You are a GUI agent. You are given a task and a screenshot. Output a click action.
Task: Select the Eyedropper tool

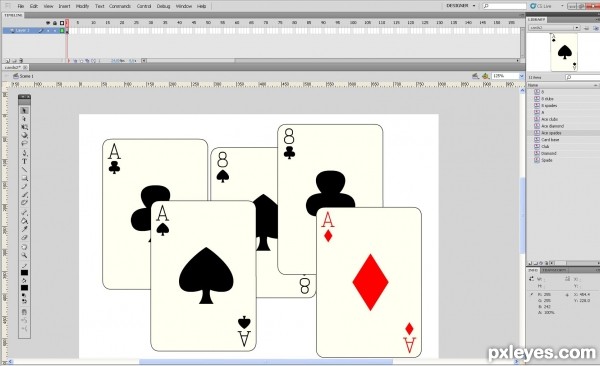tap(24, 229)
